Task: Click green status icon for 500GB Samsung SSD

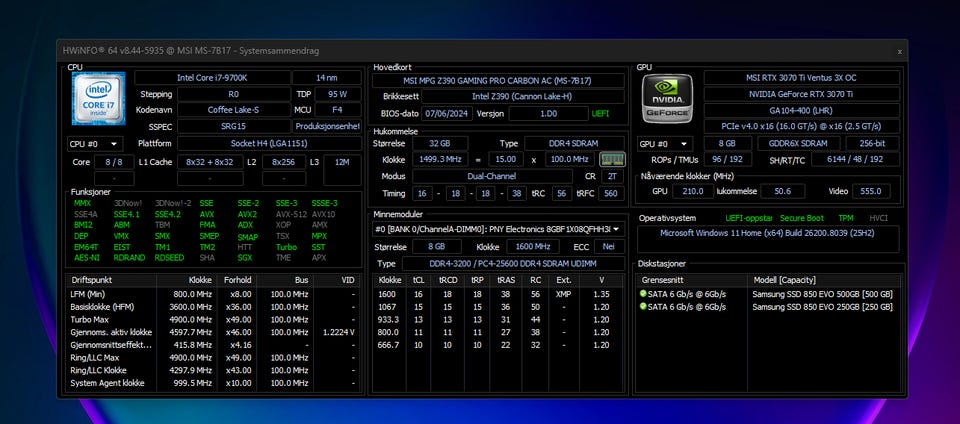Action: pos(643,294)
